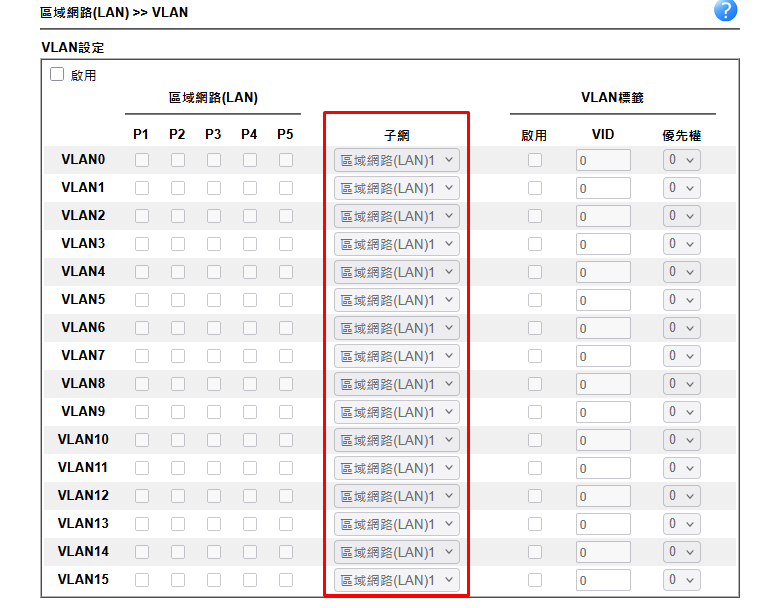Open subnet dropdown for VLAN0
The width and height of the screenshot is (765, 608).
397,160
